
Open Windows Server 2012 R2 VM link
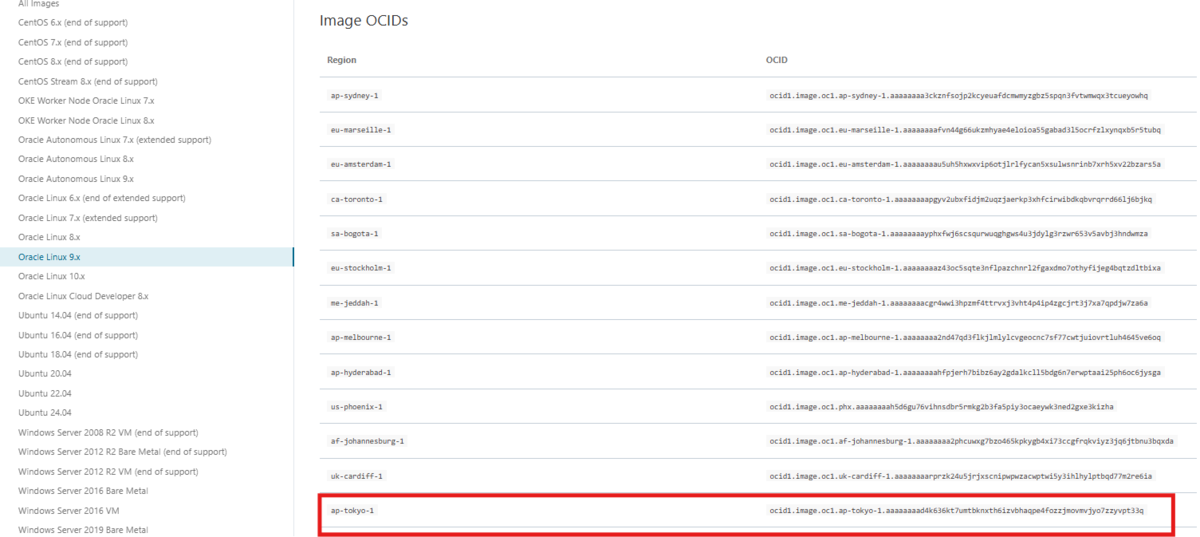(108, 471)
